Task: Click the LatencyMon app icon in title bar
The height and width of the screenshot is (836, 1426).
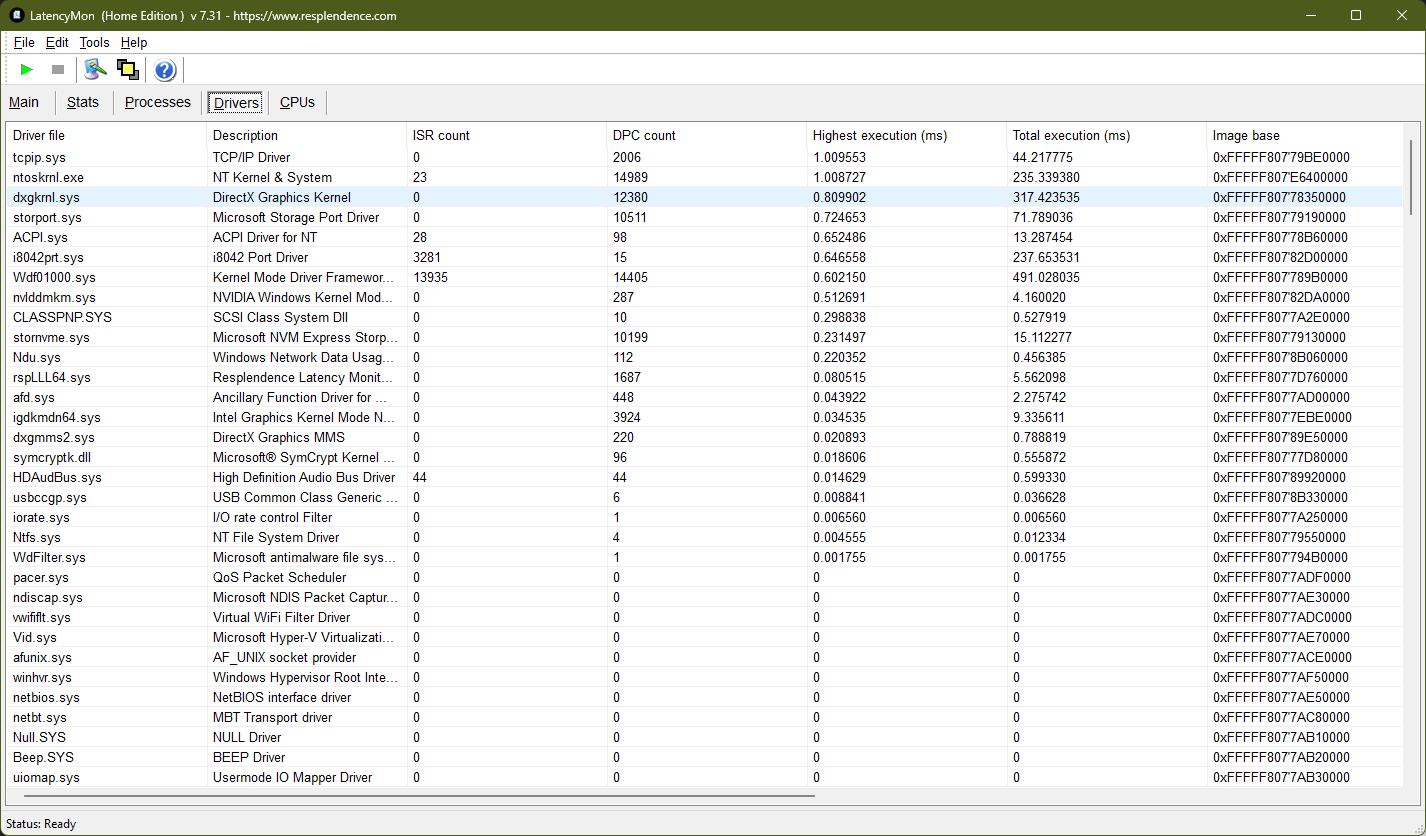Action: click(x=17, y=15)
